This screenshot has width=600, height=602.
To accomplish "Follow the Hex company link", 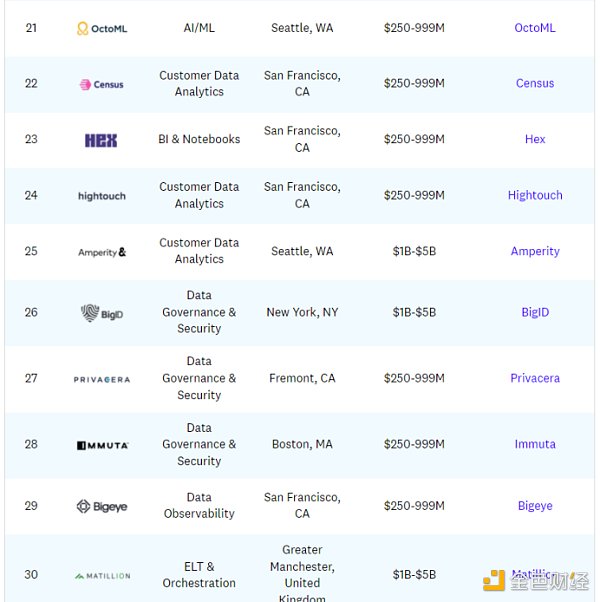I will [535, 139].
